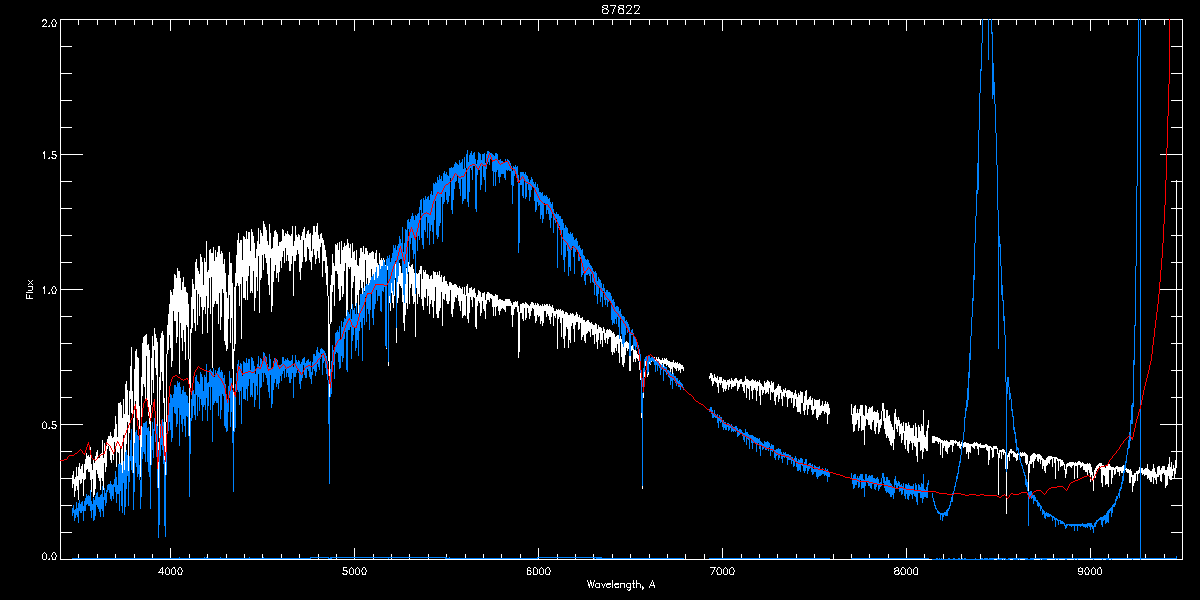Image resolution: width=1200 pixels, height=600 pixels.
Task: Click the blue curve's trough near 8950
Action: pos(1083,524)
